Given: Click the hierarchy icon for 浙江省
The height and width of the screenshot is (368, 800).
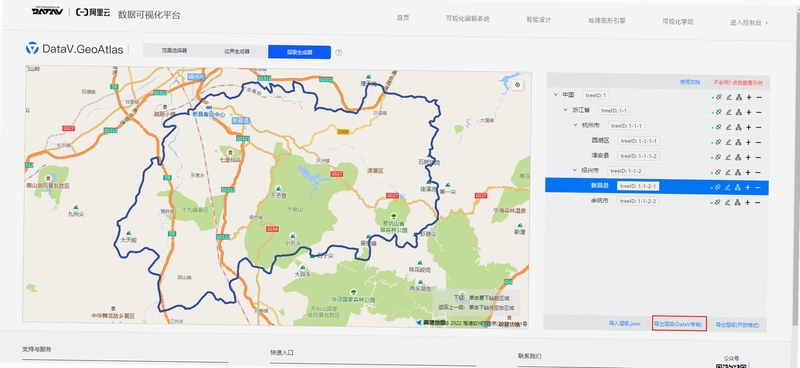Looking at the screenshot, I should point(738,112).
